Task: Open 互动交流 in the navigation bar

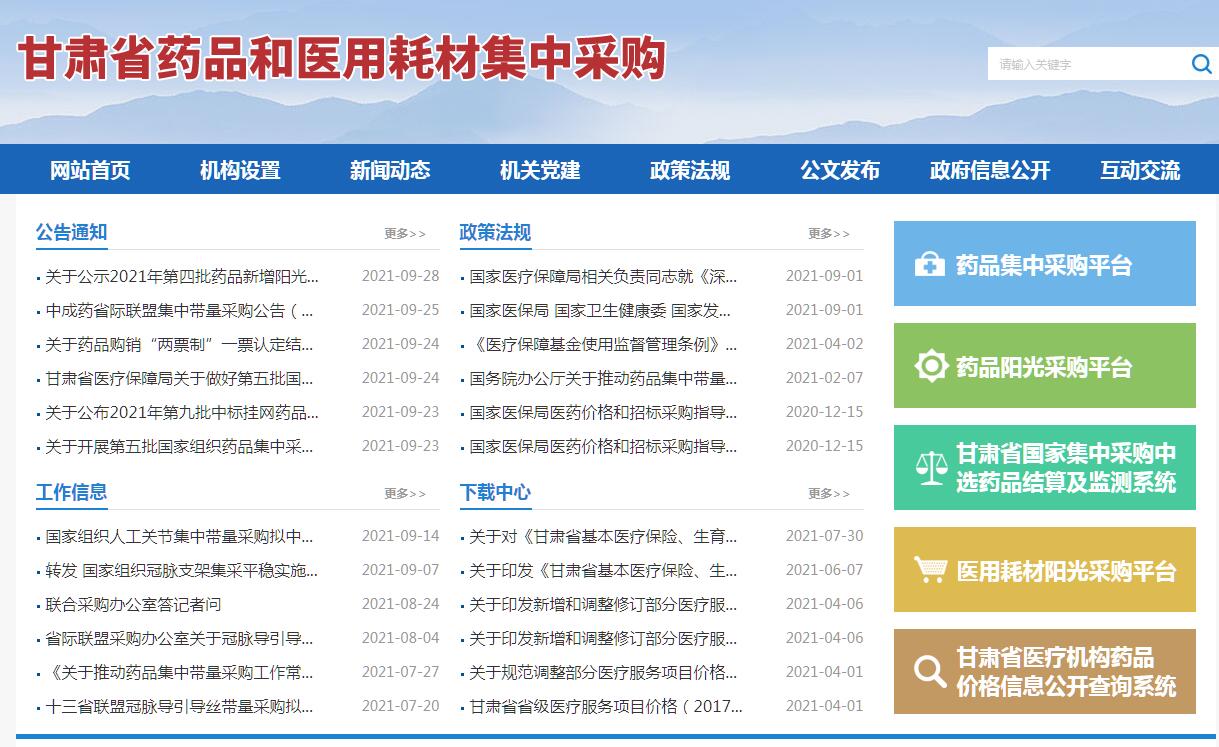Action: coord(1140,170)
